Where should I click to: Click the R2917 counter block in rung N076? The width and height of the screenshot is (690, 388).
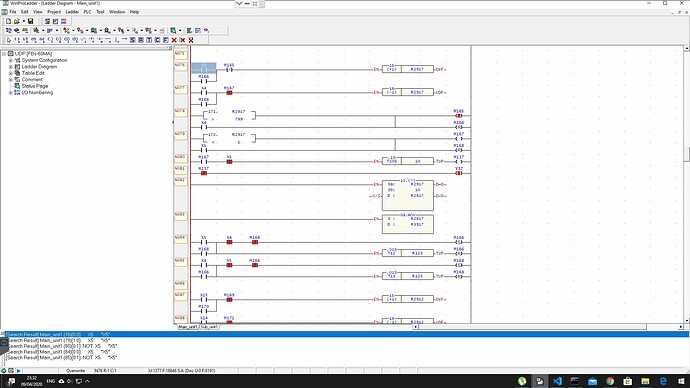coord(408,70)
